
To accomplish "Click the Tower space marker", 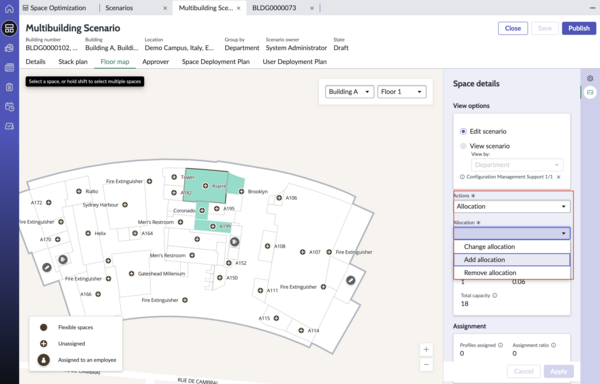I will (174, 177).
